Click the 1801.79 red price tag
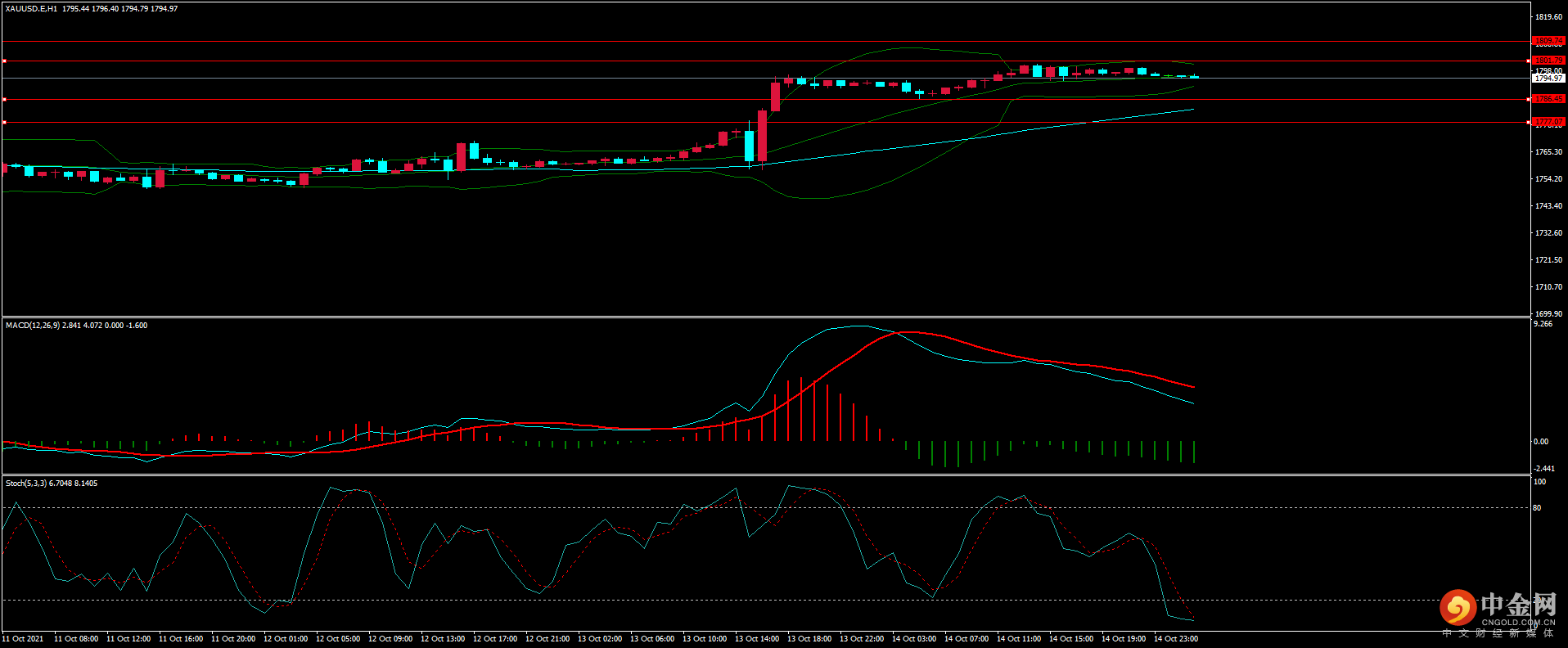This screenshot has width=1568, height=648. point(1548,61)
